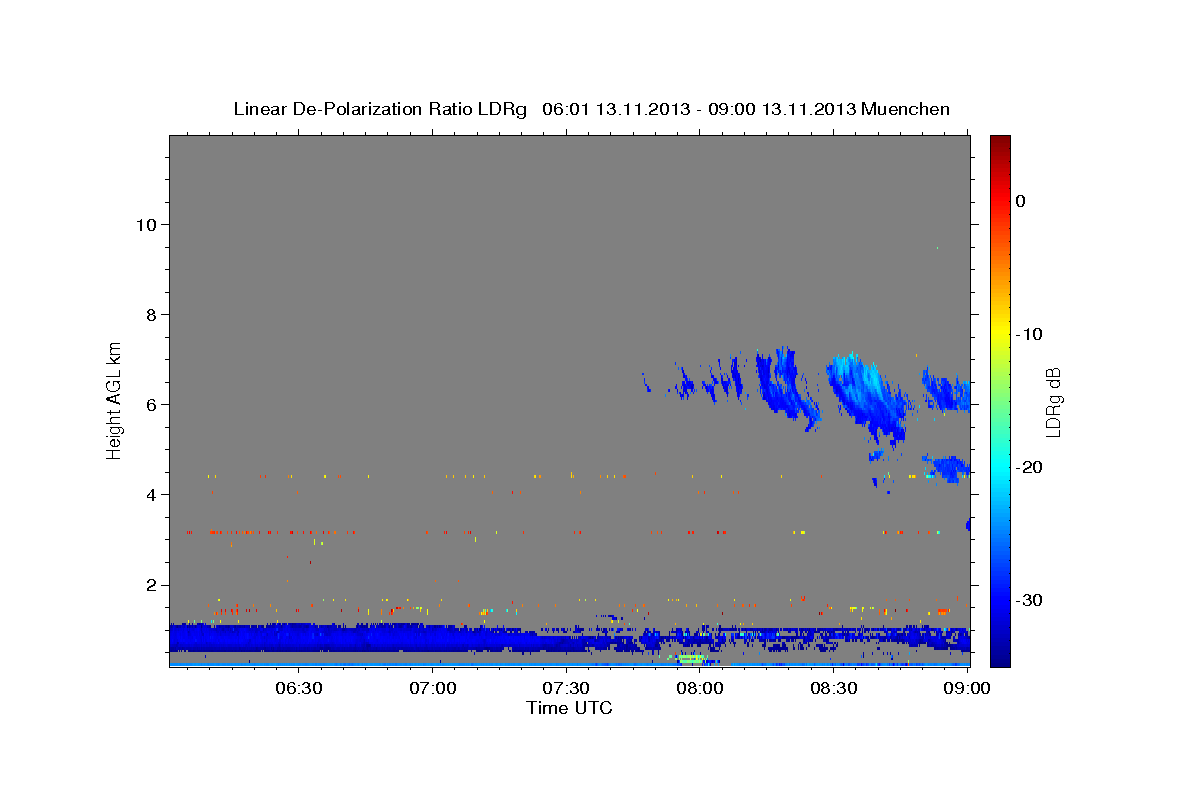The width and height of the screenshot is (1200, 800).
Task: Click the '07:00' time tick label
Action: point(433,689)
